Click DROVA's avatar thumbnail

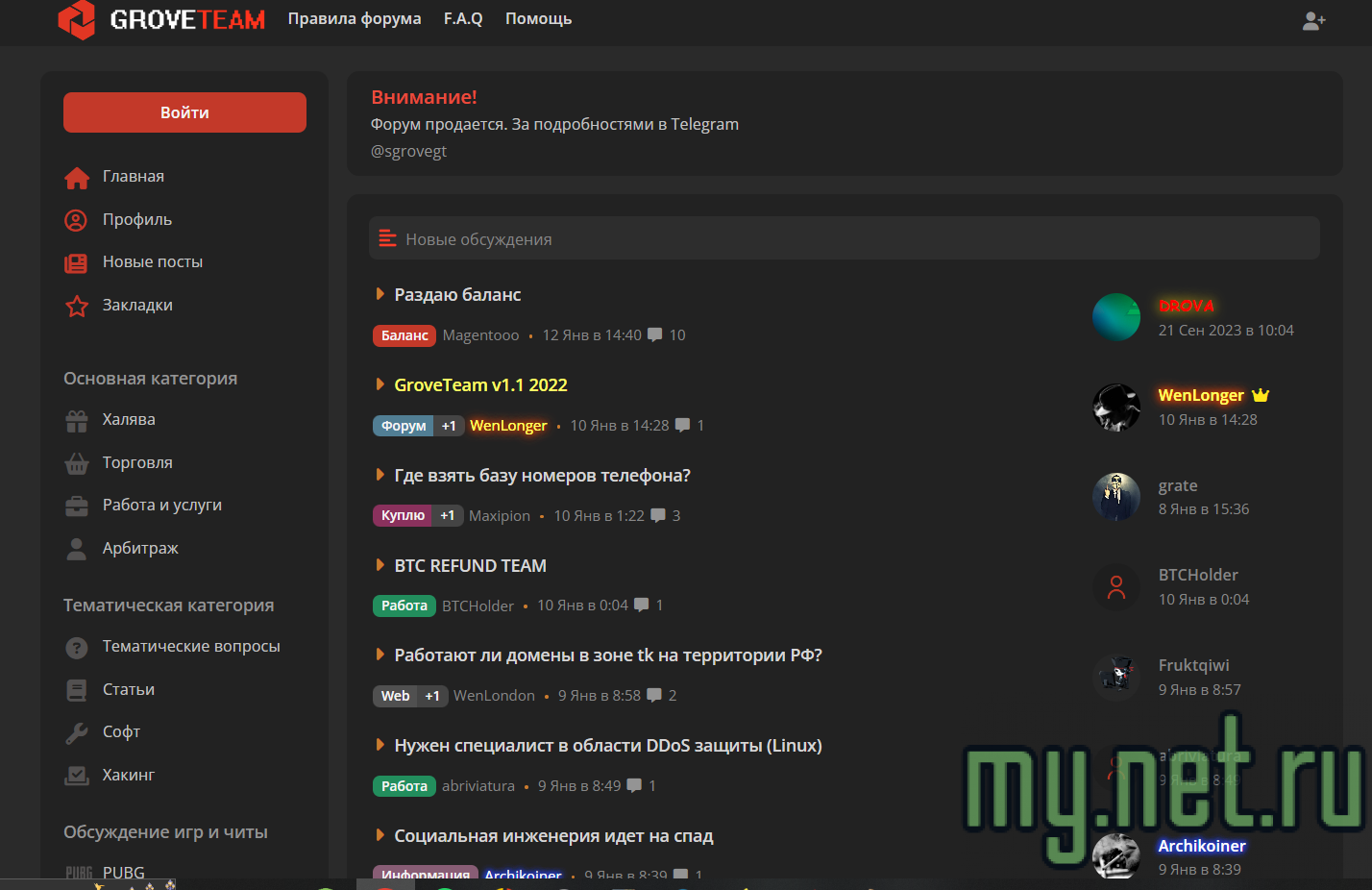pyautogui.click(x=1115, y=317)
